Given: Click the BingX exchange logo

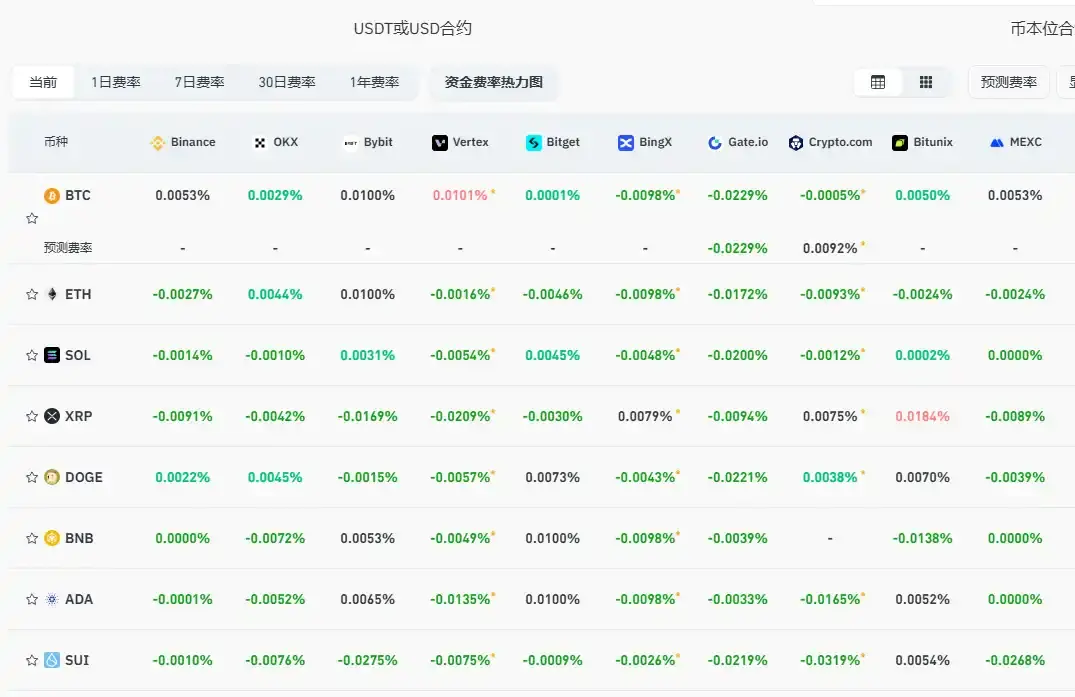Looking at the screenshot, I should click(x=625, y=142).
